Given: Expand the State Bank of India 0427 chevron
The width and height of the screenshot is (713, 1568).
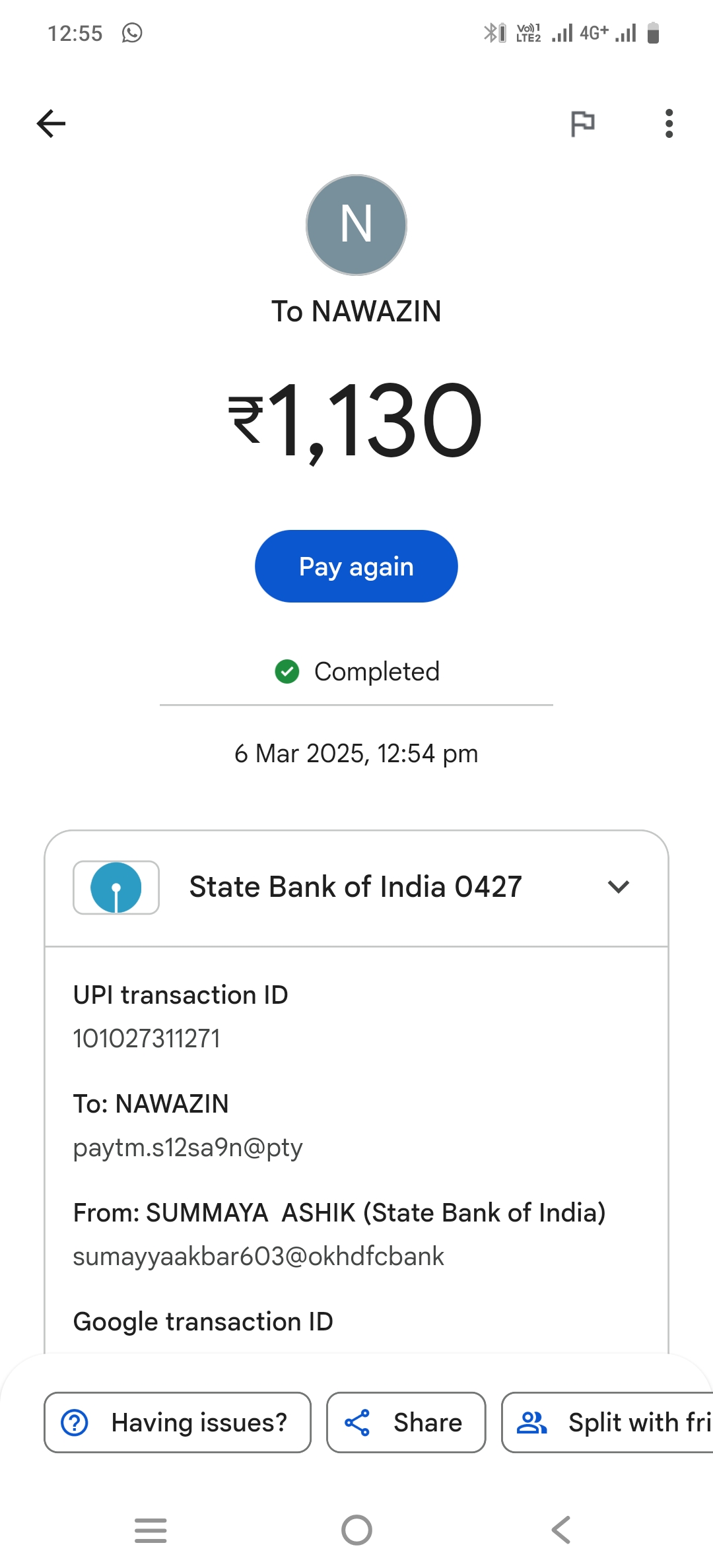Looking at the screenshot, I should pos(618,887).
